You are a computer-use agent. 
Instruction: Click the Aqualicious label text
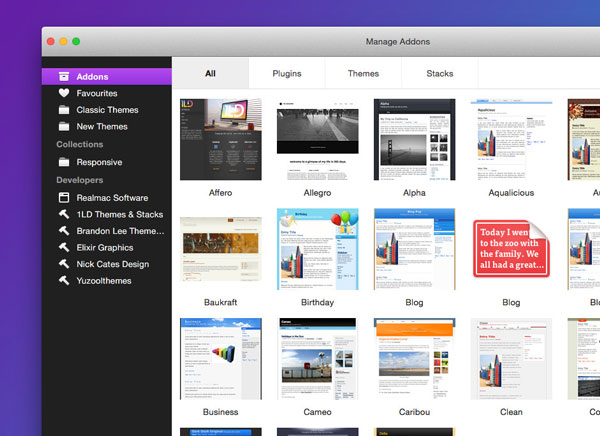click(x=511, y=193)
